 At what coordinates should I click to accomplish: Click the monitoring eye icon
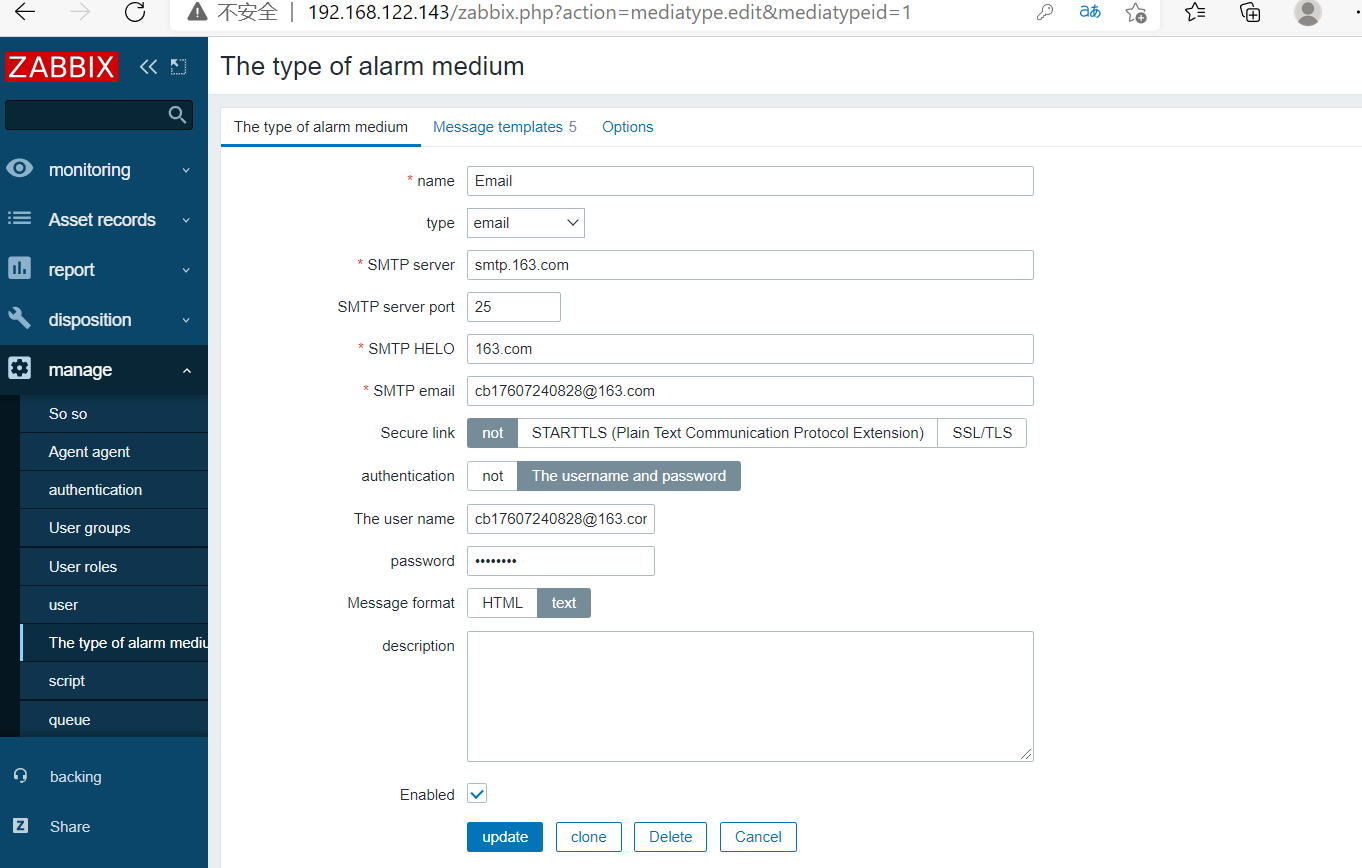pos(20,169)
